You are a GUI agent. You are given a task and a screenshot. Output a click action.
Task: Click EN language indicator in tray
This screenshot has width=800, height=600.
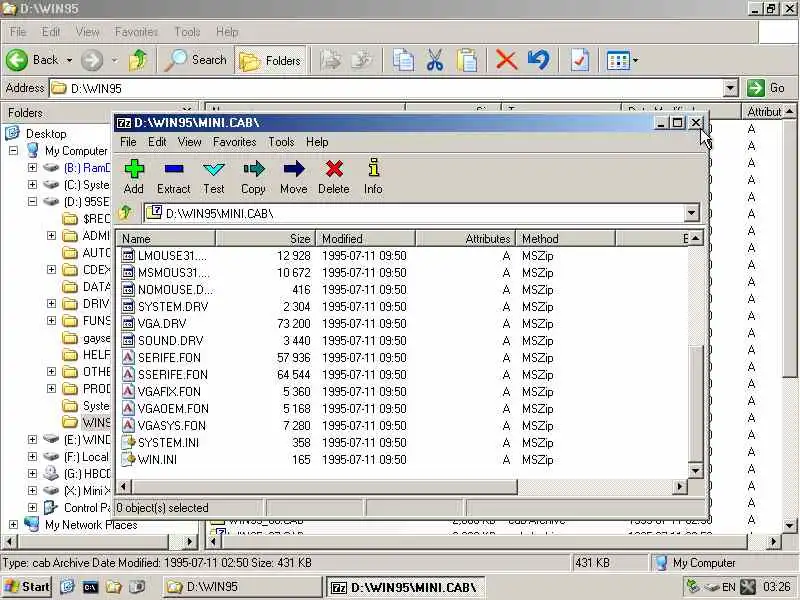pos(729,587)
